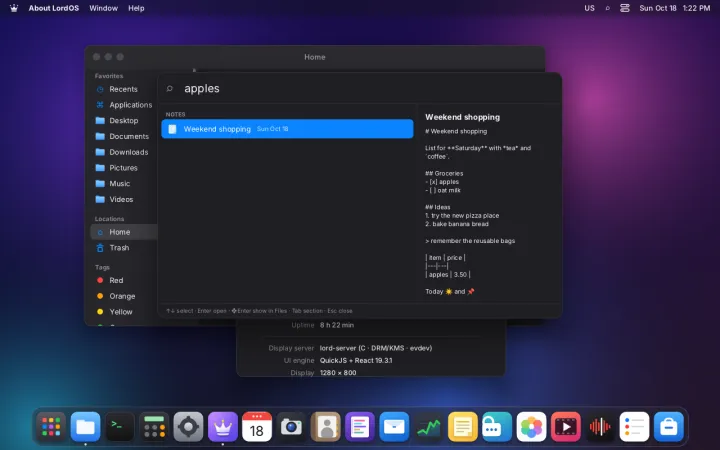Viewport: 720px width, 450px height.
Task: Click the '8 h 22 min' uptime value
Action: tap(337, 325)
